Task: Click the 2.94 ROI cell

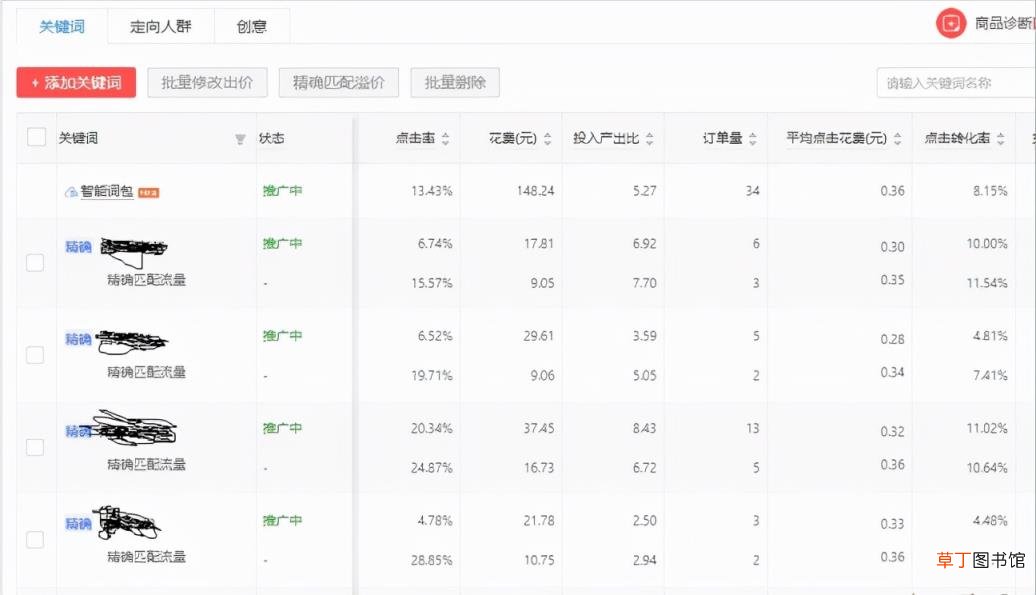Action: click(x=644, y=561)
